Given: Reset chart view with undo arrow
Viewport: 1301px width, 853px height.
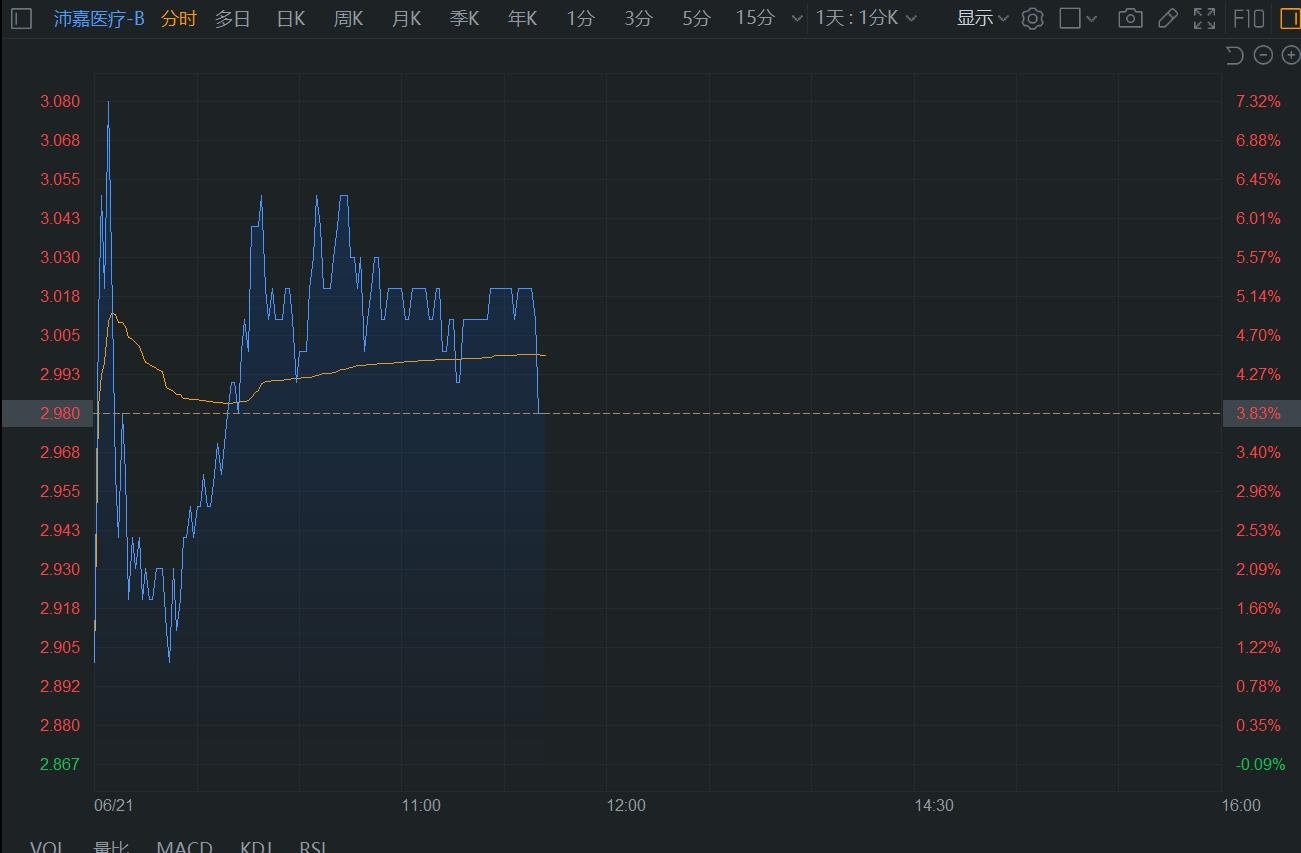Looking at the screenshot, I should coord(1235,55).
